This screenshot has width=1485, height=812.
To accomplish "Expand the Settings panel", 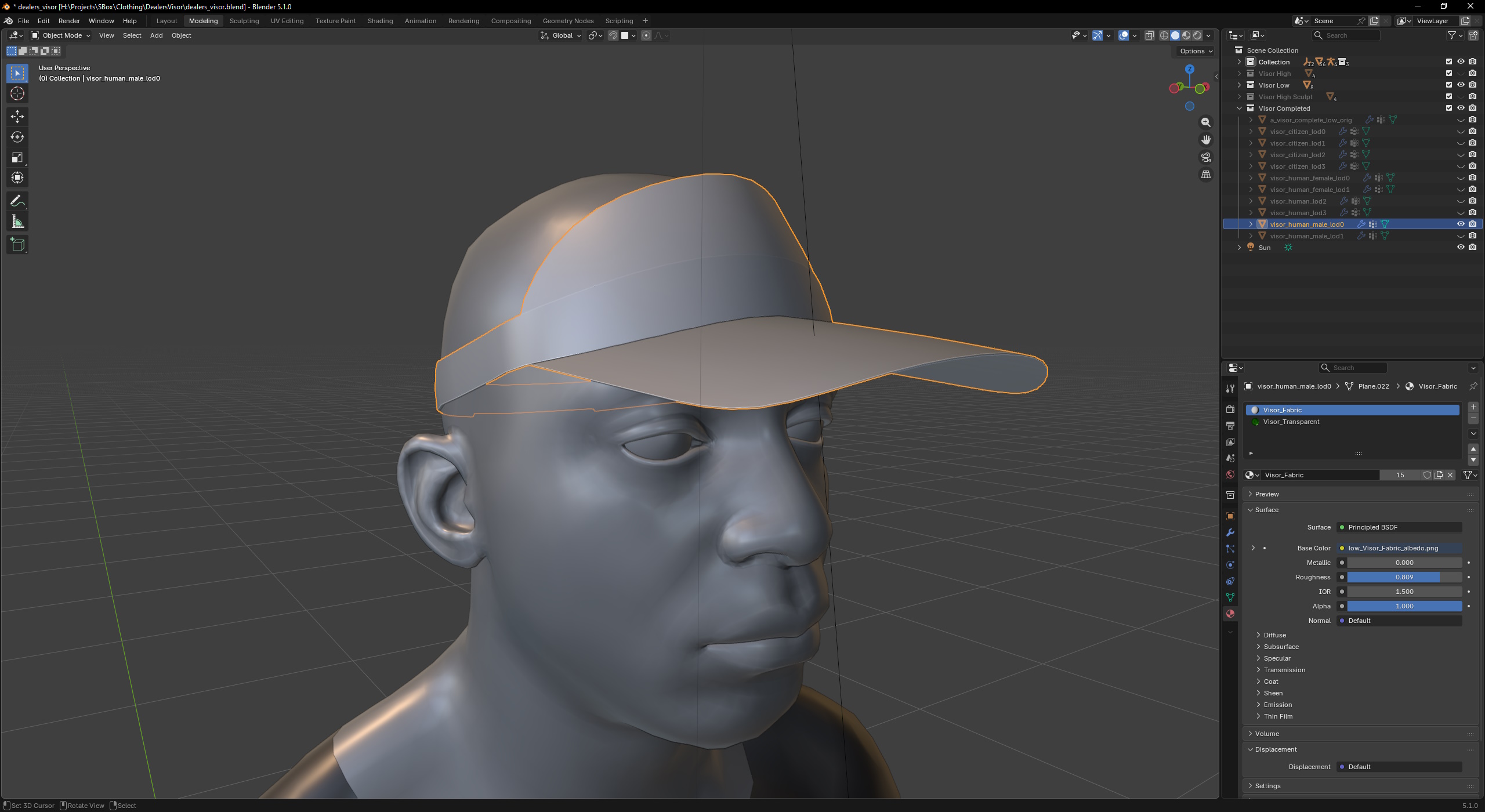I will pos(1267,786).
